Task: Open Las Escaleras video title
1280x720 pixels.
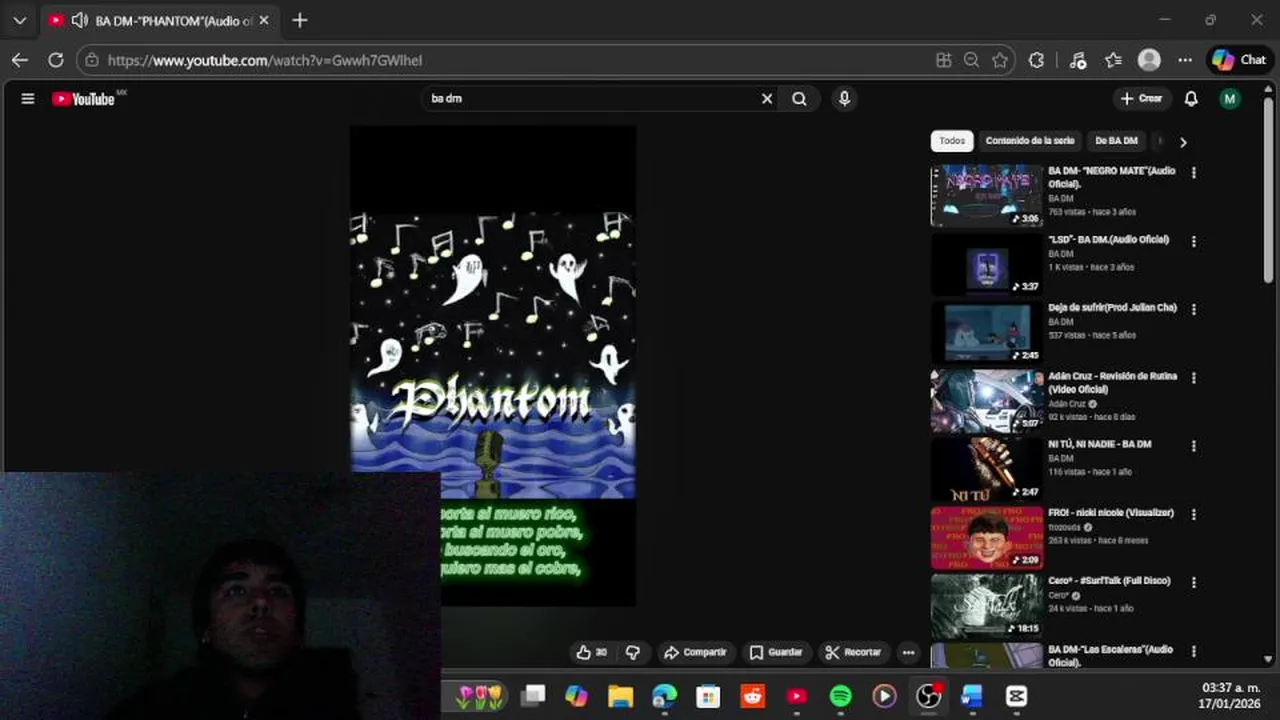Action: (x=1110, y=655)
